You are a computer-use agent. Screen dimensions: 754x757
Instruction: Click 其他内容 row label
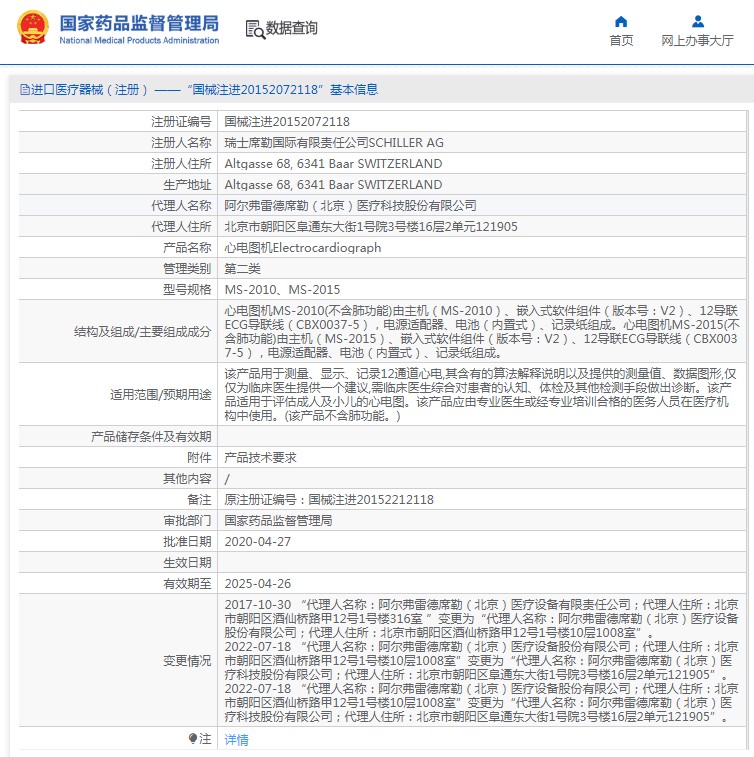point(187,478)
